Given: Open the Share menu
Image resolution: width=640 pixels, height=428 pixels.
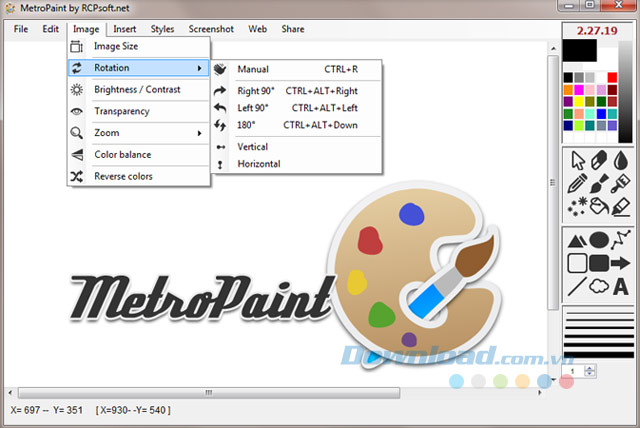Looking at the screenshot, I should coord(293,29).
